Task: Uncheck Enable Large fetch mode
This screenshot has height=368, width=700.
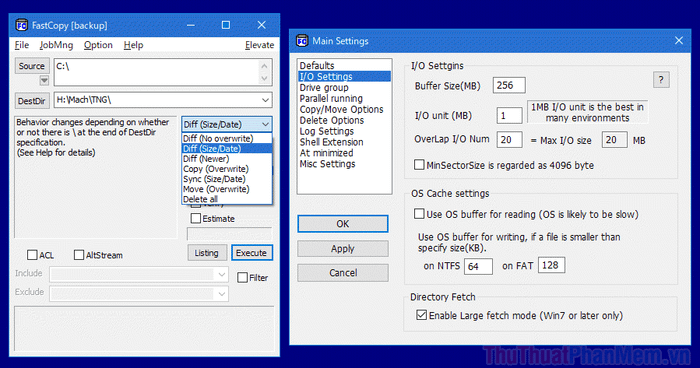Action: tap(421, 315)
